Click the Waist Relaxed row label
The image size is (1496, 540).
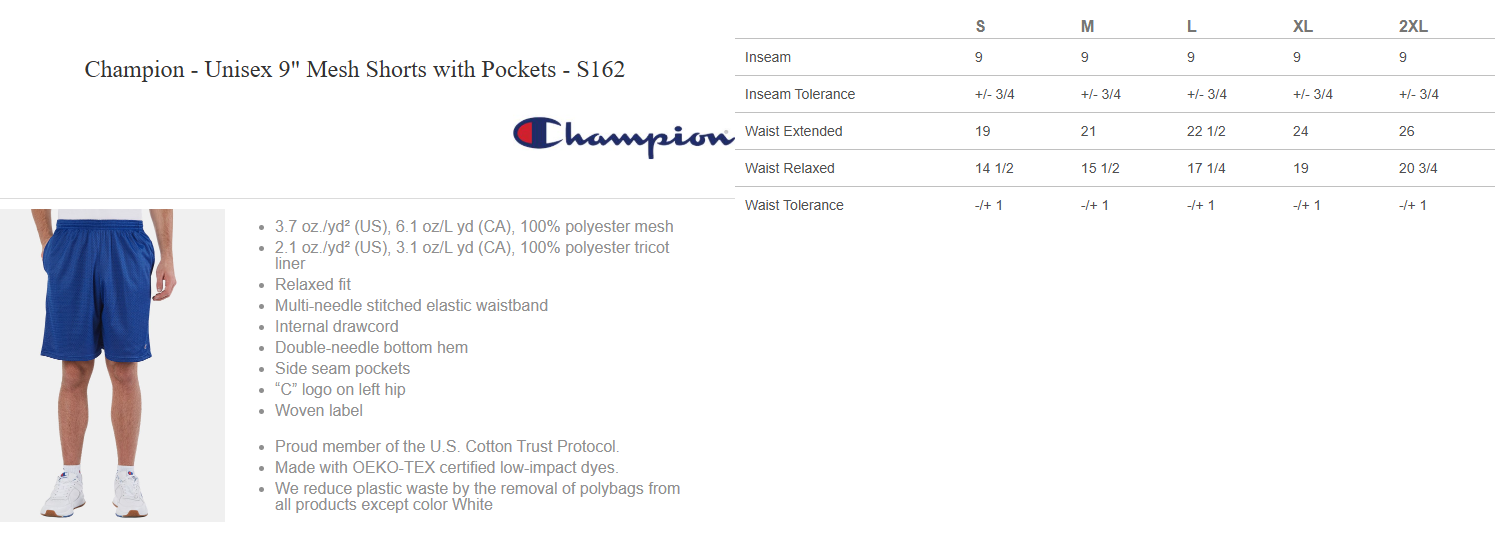click(790, 169)
